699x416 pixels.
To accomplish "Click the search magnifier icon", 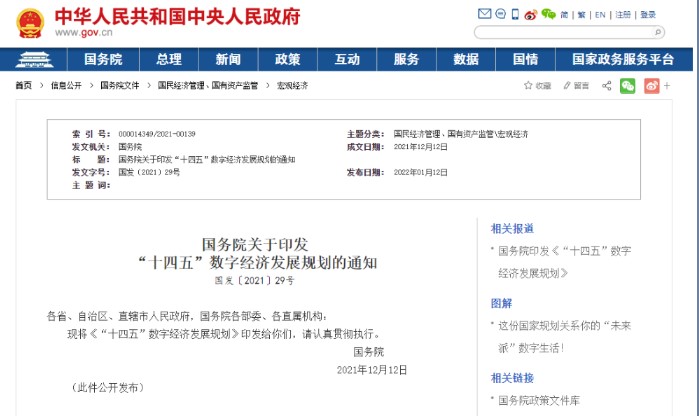I will pos(658,32).
